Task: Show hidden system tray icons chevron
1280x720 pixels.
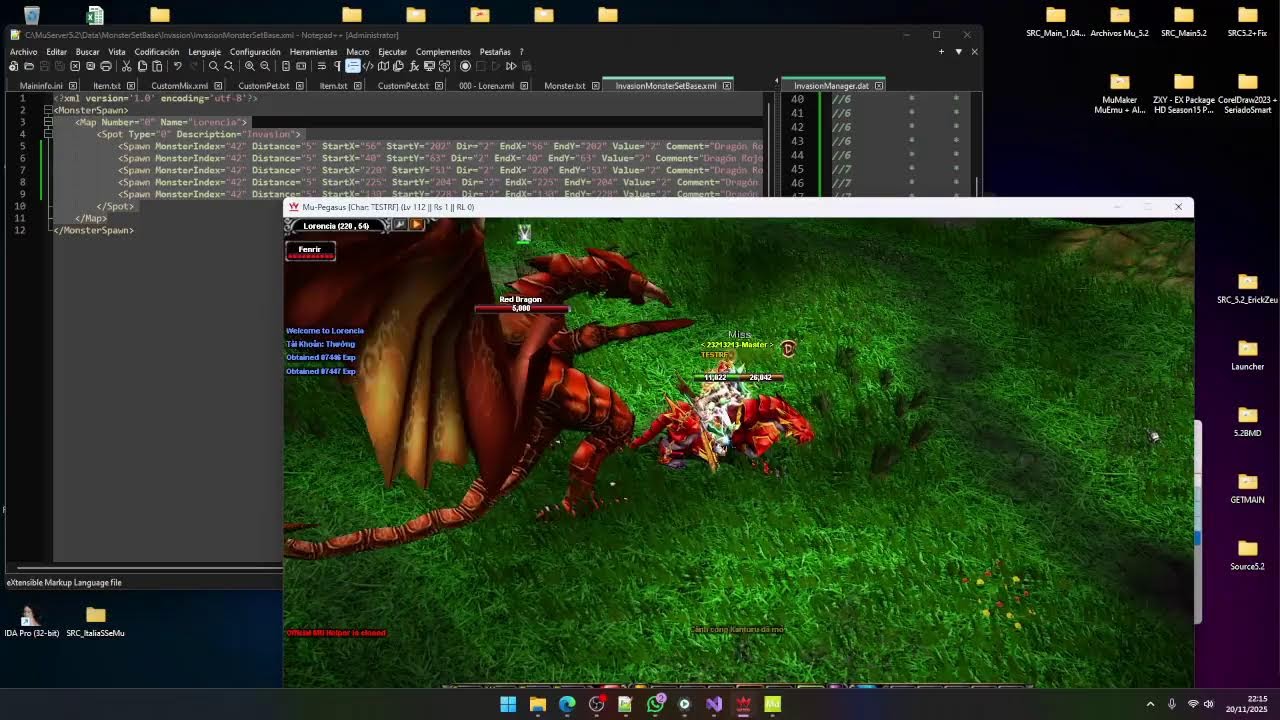Action: pos(1150,704)
